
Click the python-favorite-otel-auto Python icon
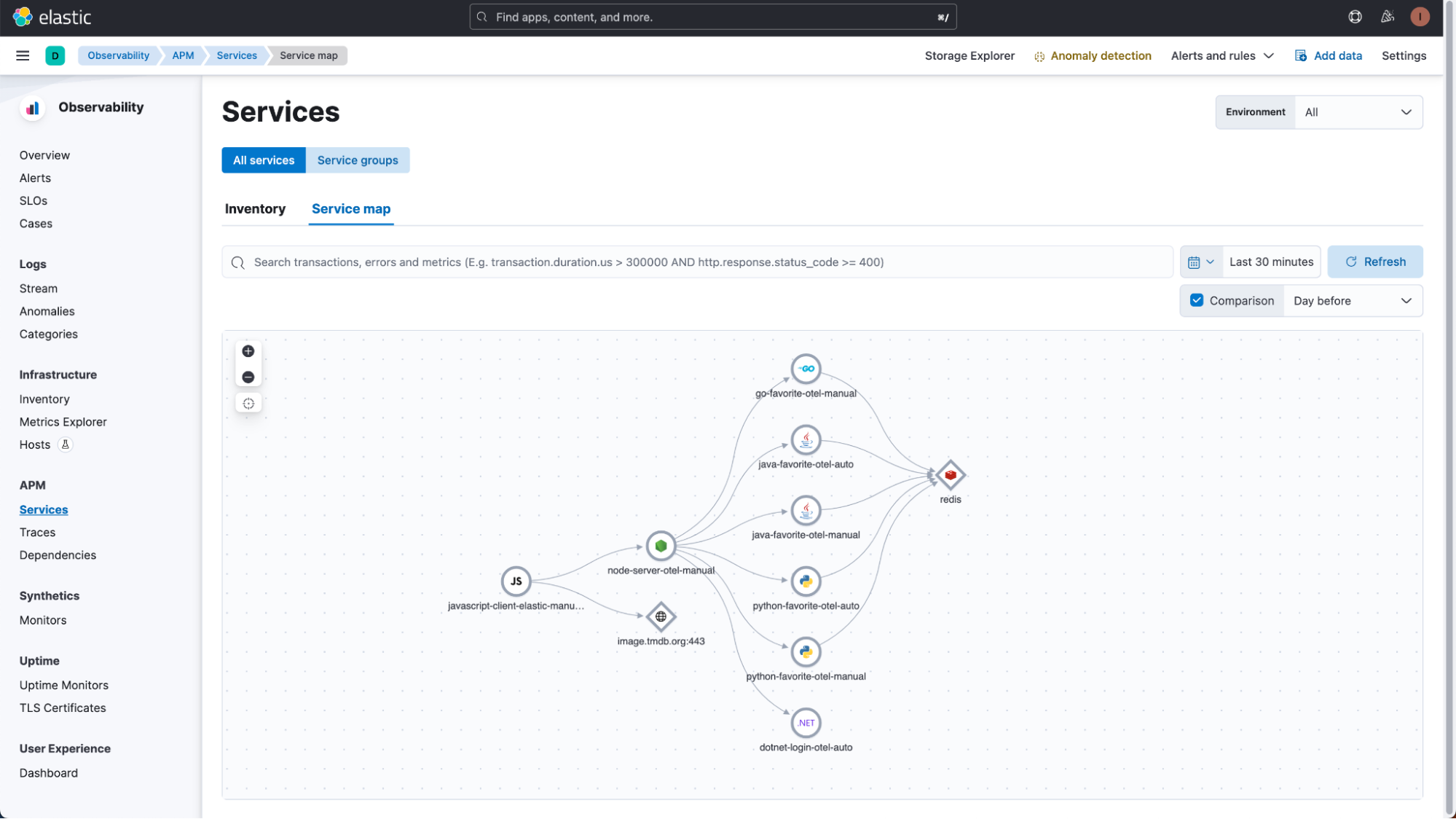pos(806,580)
